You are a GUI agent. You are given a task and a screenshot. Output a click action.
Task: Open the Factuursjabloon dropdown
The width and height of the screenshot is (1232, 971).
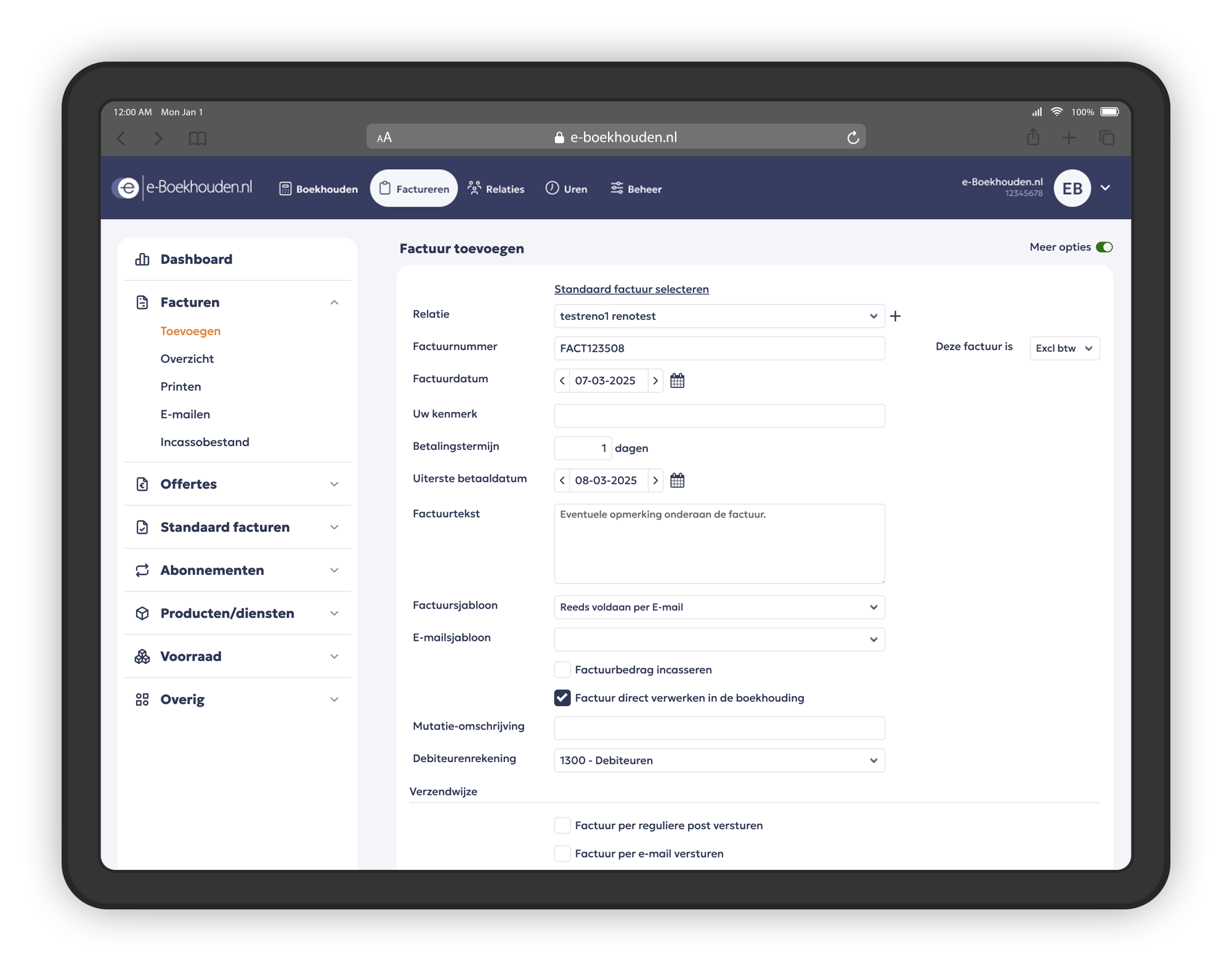[719, 607]
